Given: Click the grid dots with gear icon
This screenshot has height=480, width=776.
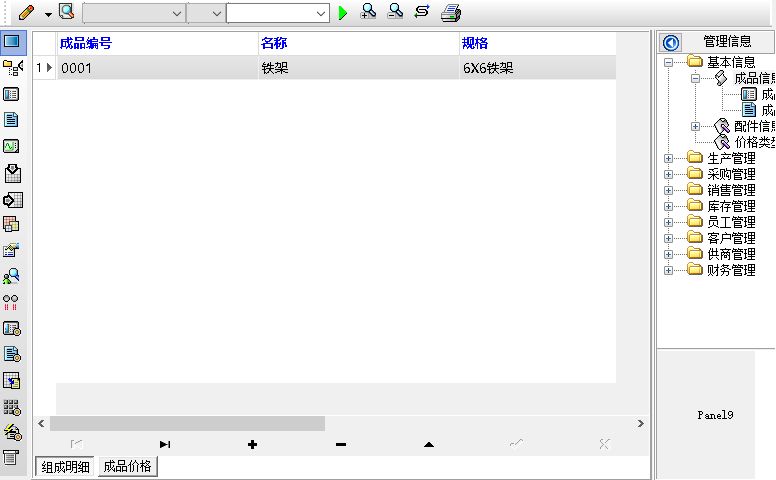Looking at the screenshot, I should (x=12, y=407).
